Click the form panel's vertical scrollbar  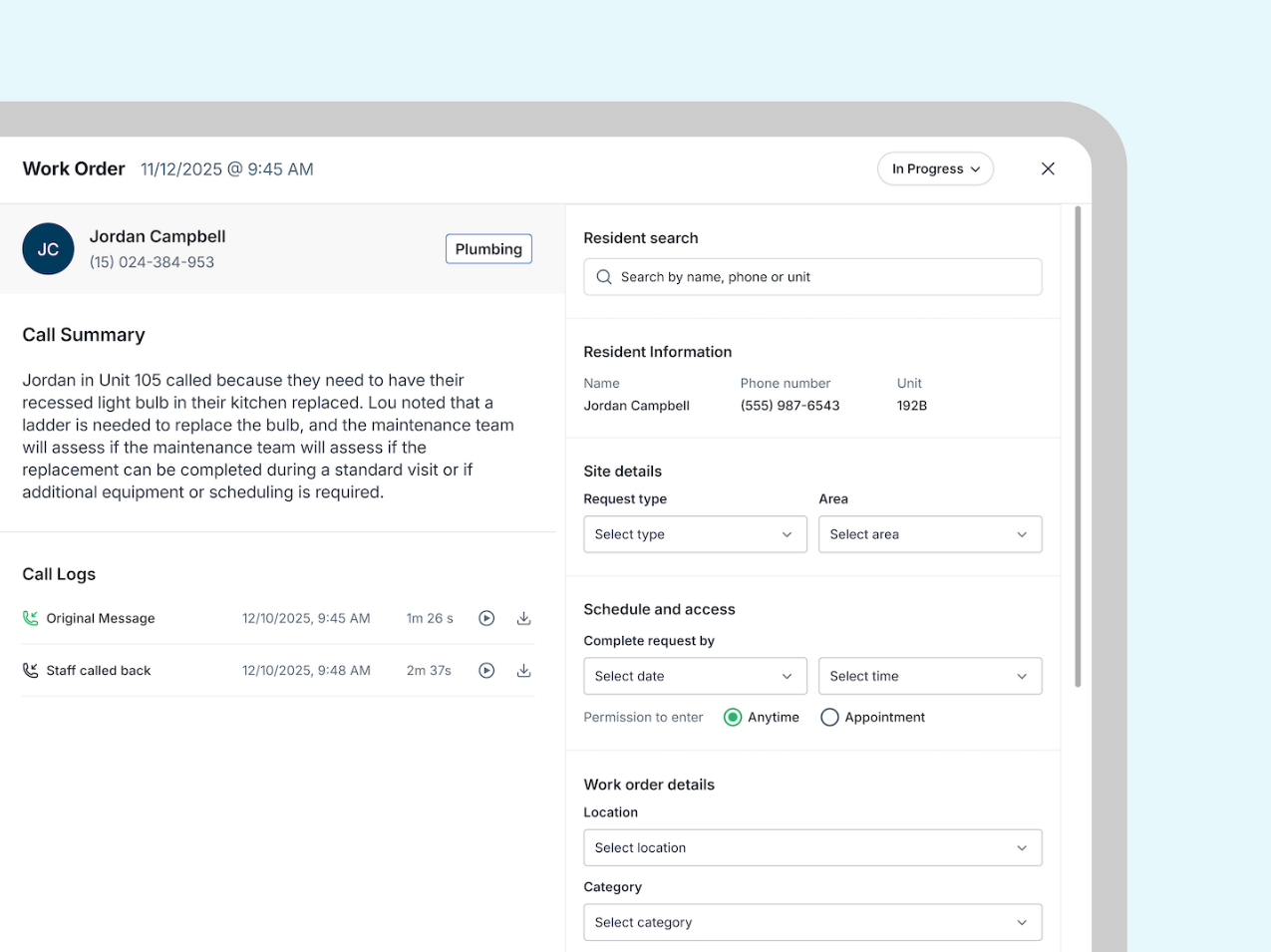tap(1078, 447)
